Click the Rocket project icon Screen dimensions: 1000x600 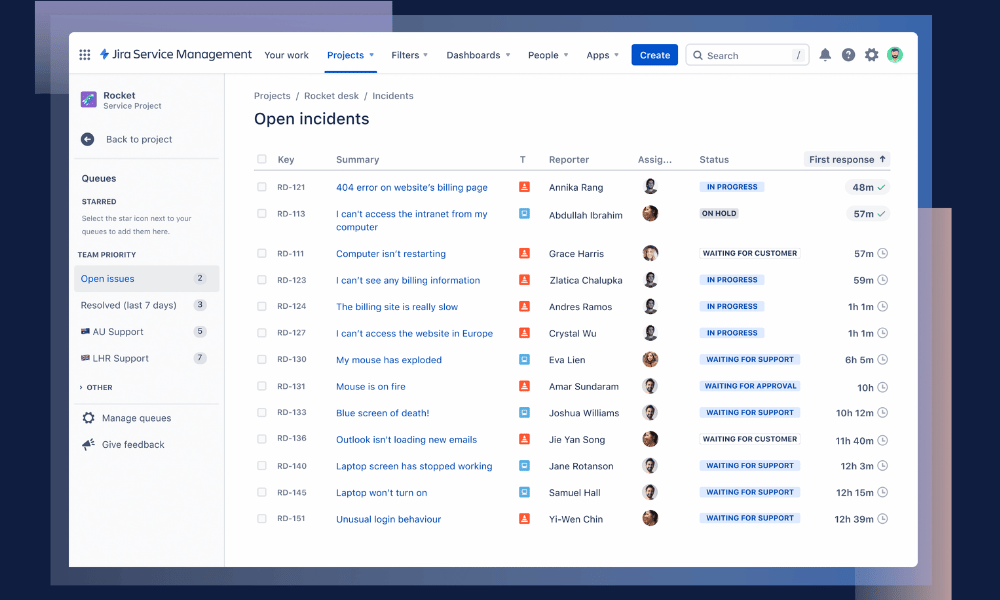89,99
